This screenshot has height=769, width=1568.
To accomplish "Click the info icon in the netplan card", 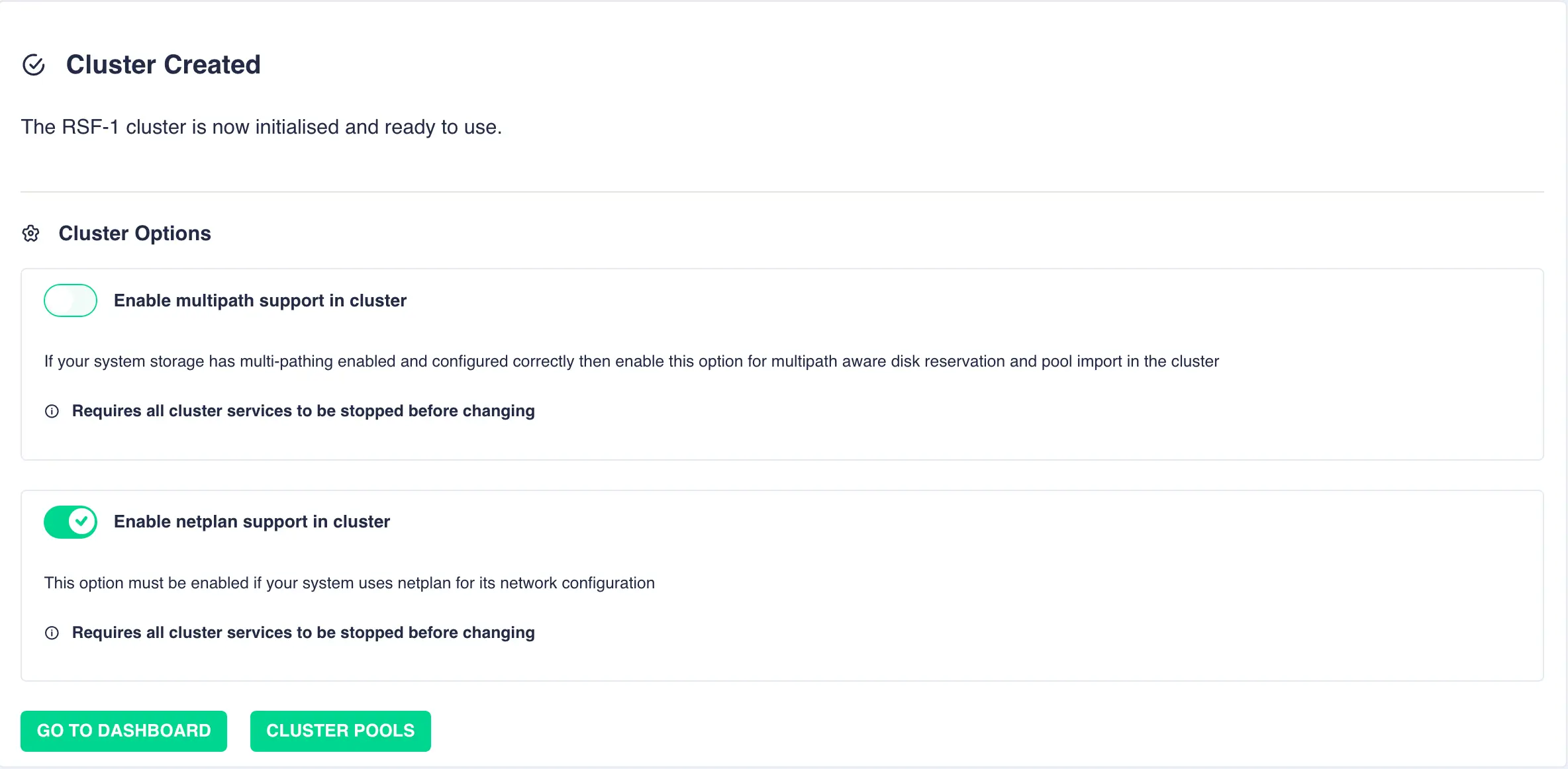I will (52, 633).
